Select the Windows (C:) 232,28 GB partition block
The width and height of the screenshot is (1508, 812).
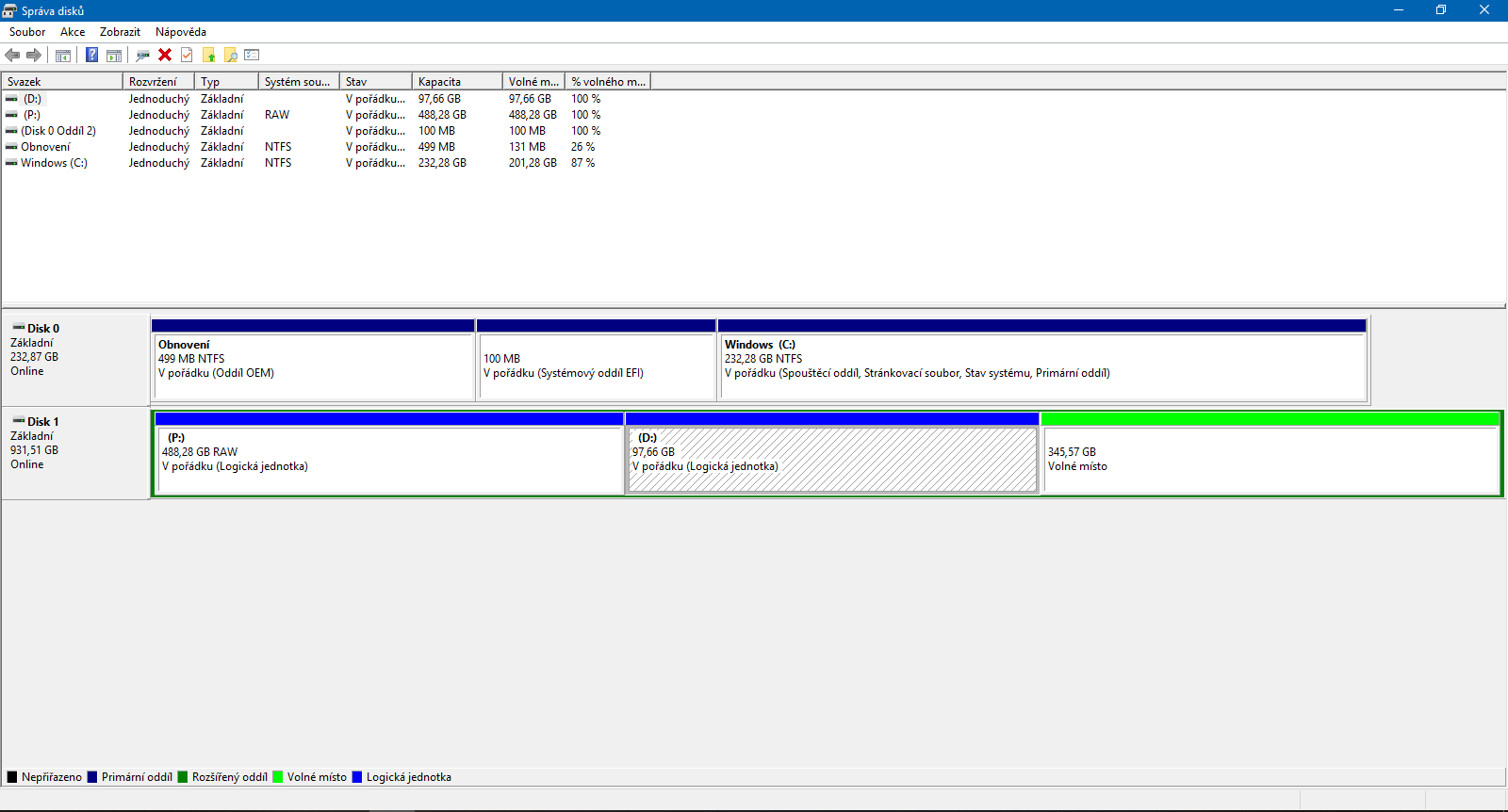tap(1041, 360)
